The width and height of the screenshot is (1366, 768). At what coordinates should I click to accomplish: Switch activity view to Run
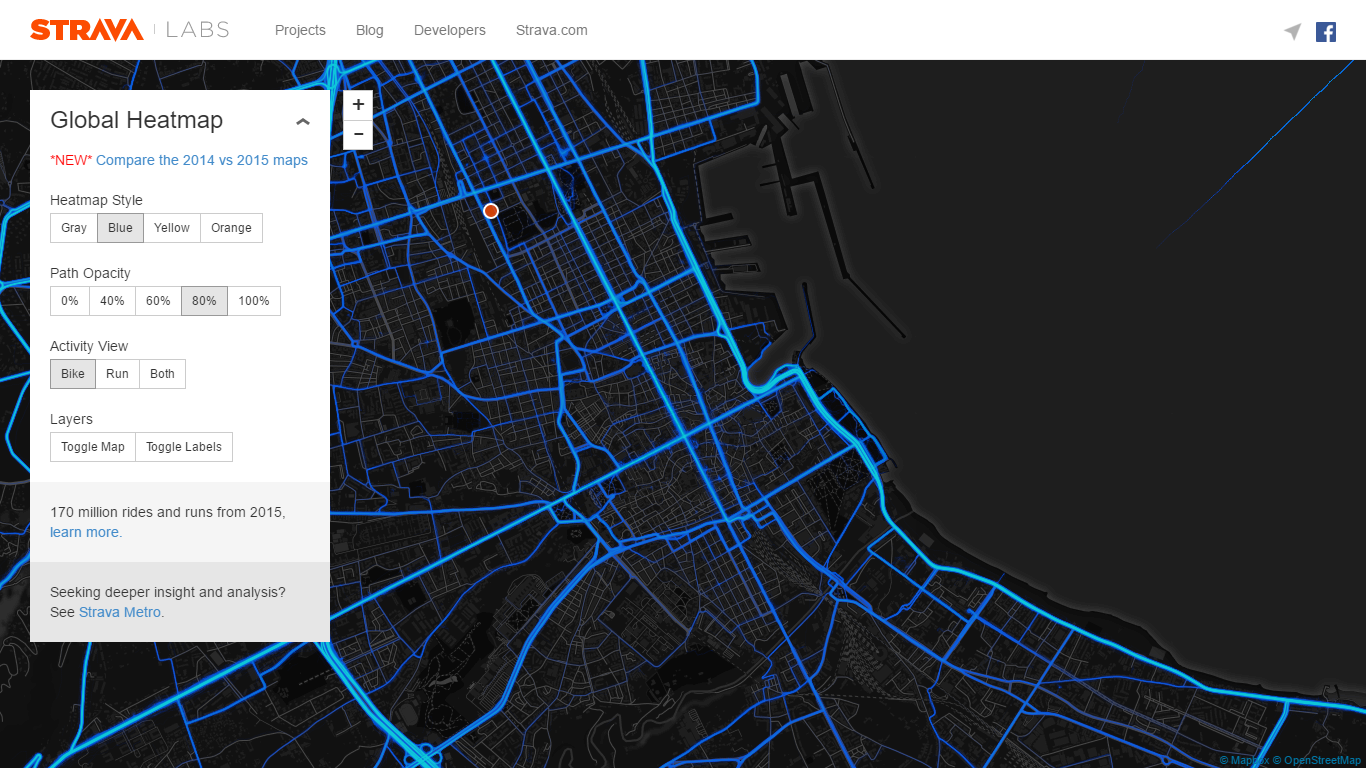point(118,374)
